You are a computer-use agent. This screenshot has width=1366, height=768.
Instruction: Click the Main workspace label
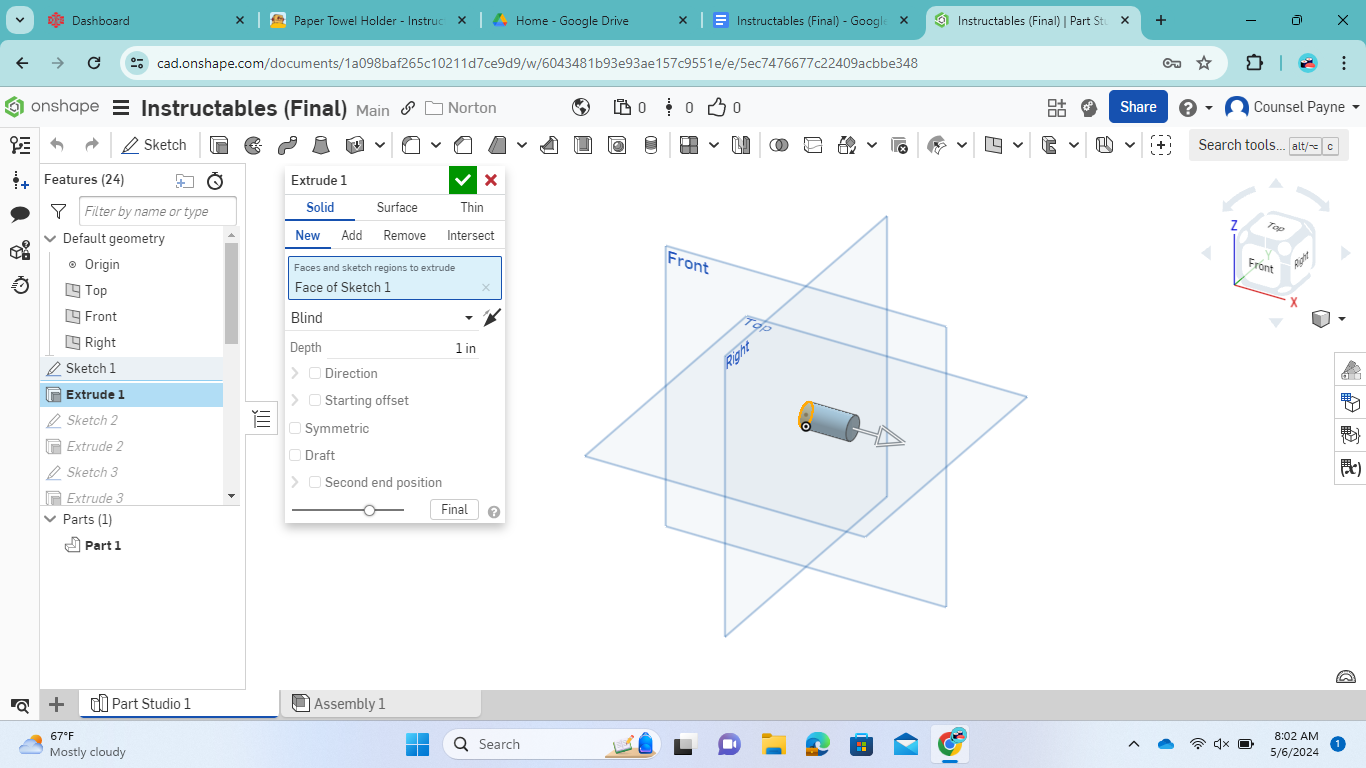pyautogui.click(x=373, y=110)
